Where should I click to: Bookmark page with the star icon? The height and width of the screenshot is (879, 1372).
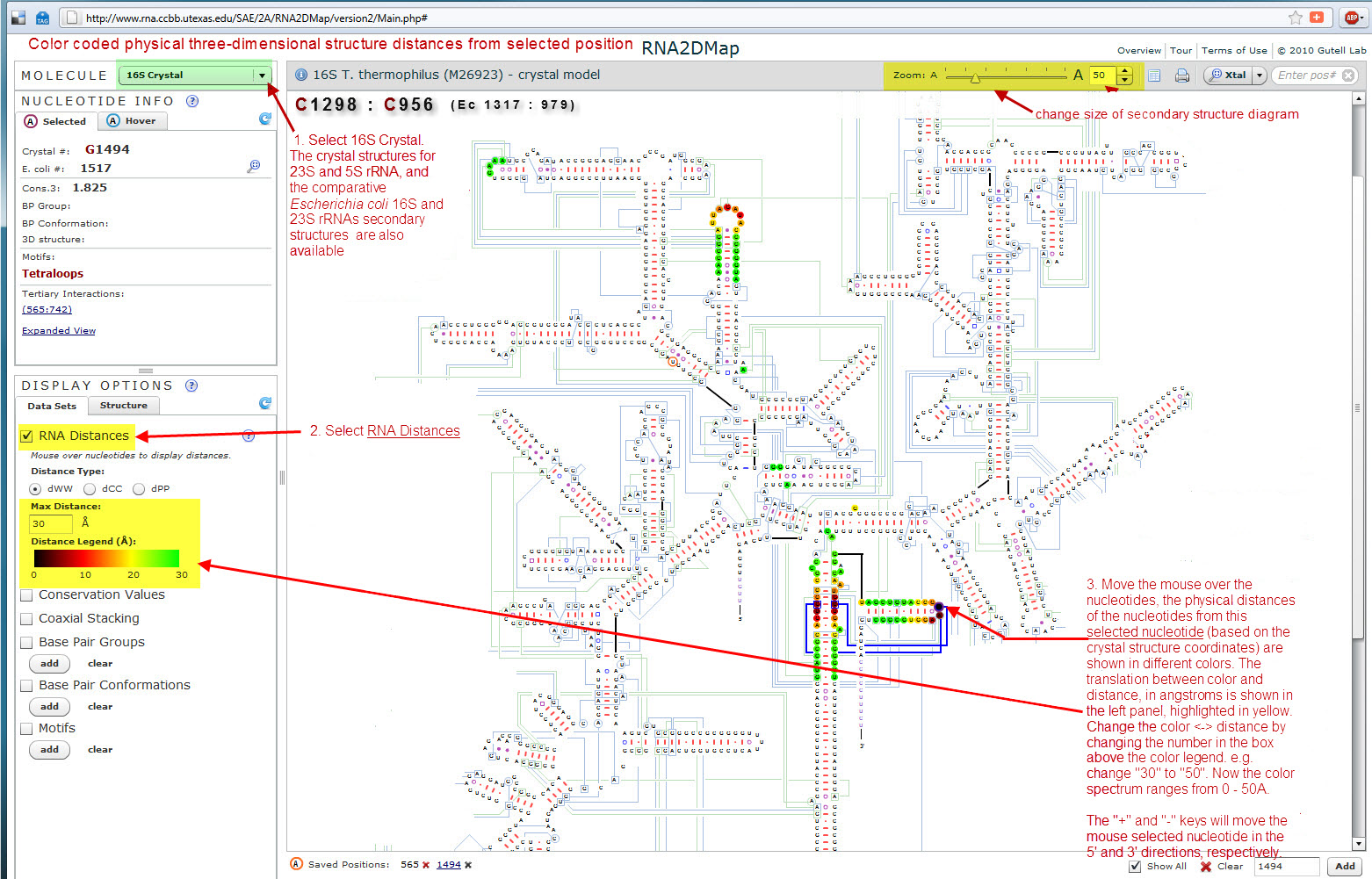1295,18
